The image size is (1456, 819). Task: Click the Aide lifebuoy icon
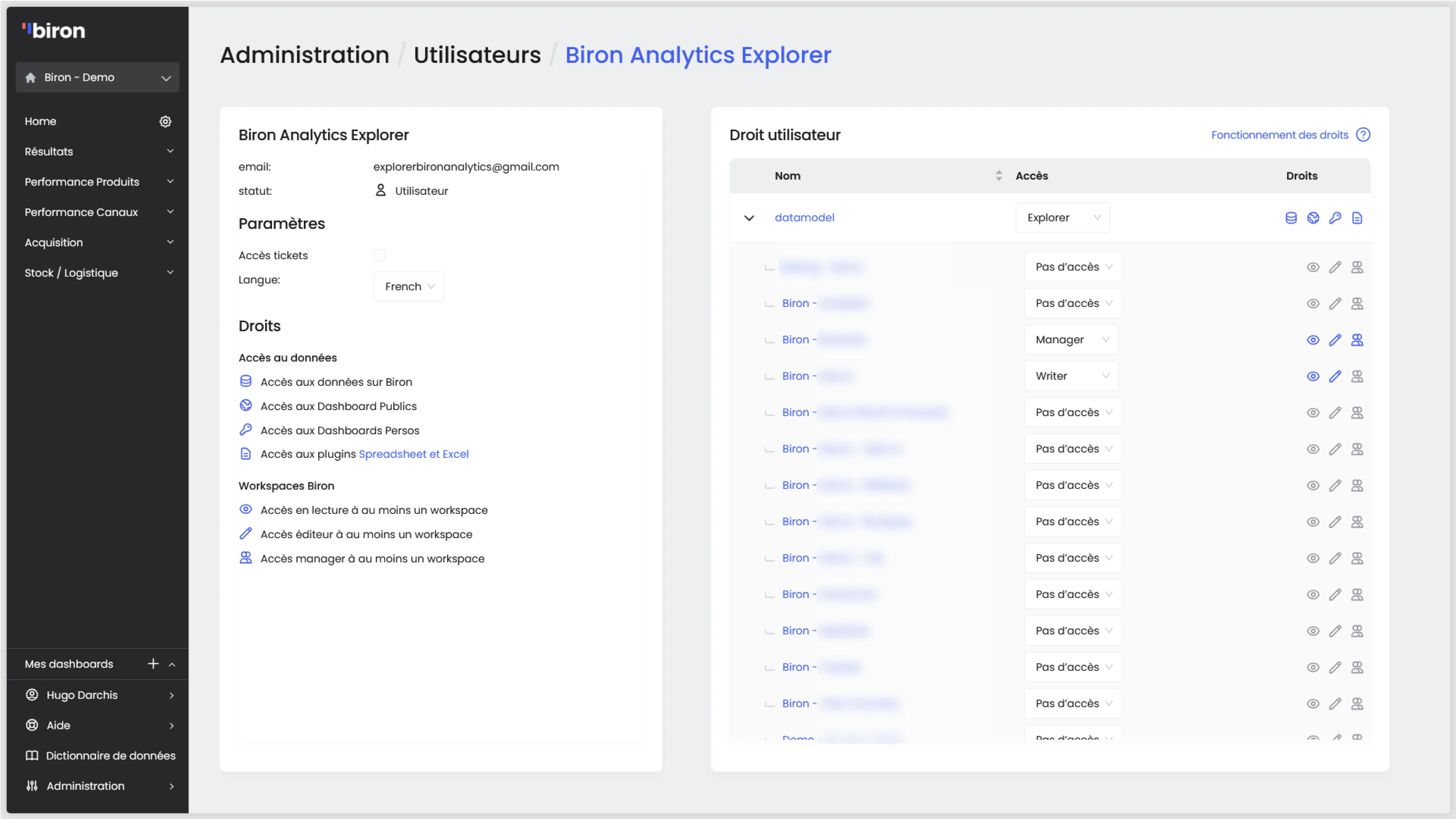click(32, 725)
